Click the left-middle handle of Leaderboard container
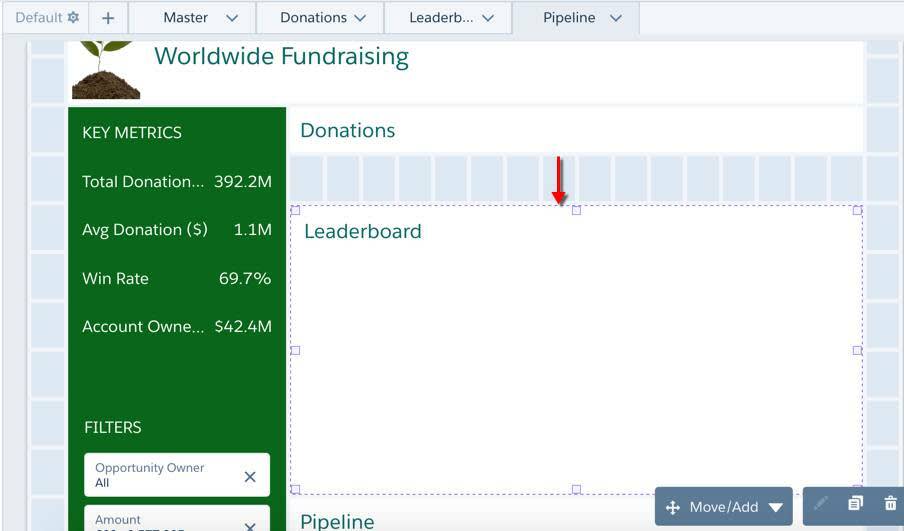 [295, 350]
